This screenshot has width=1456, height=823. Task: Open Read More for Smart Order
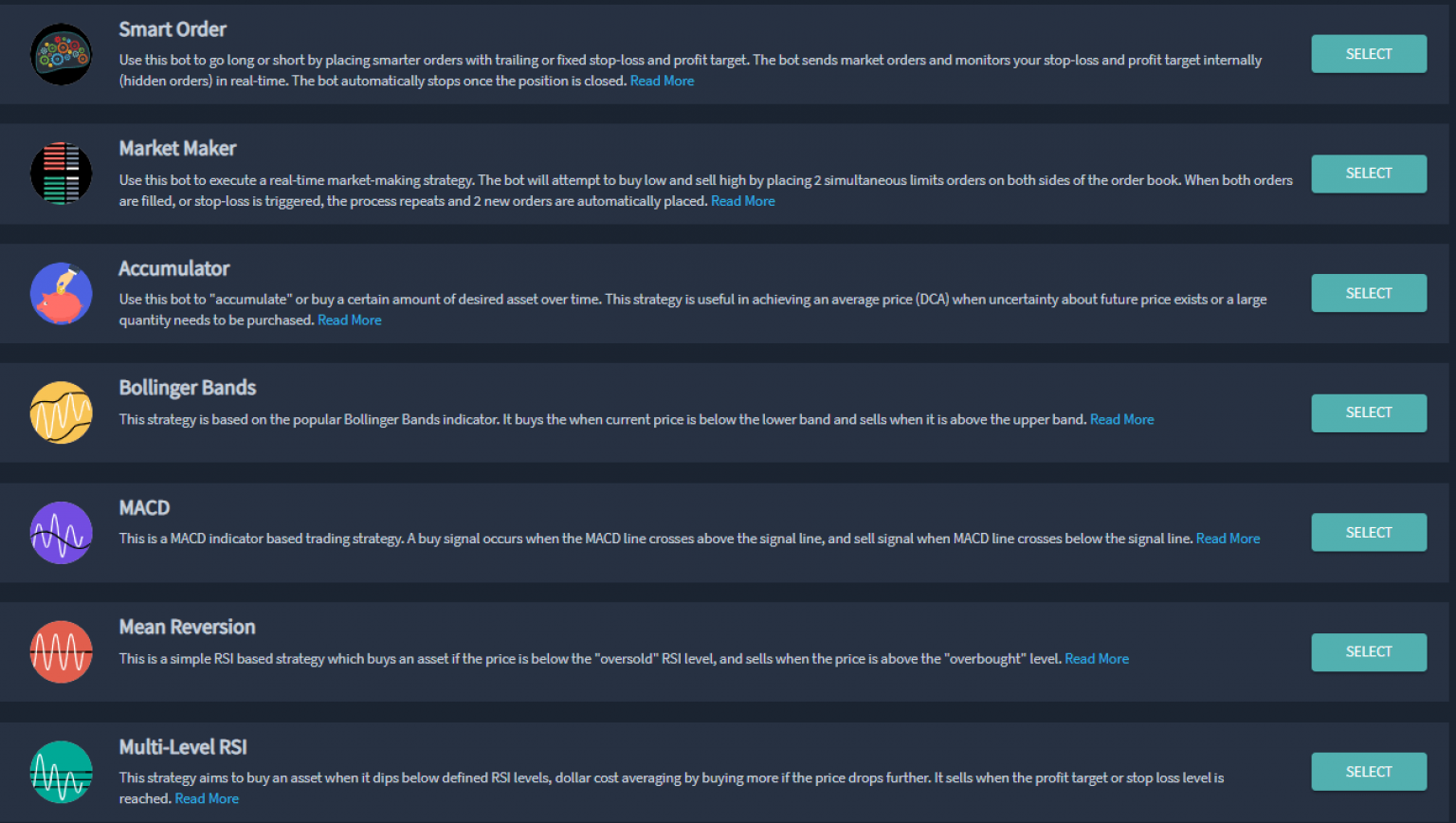pos(662,82)
